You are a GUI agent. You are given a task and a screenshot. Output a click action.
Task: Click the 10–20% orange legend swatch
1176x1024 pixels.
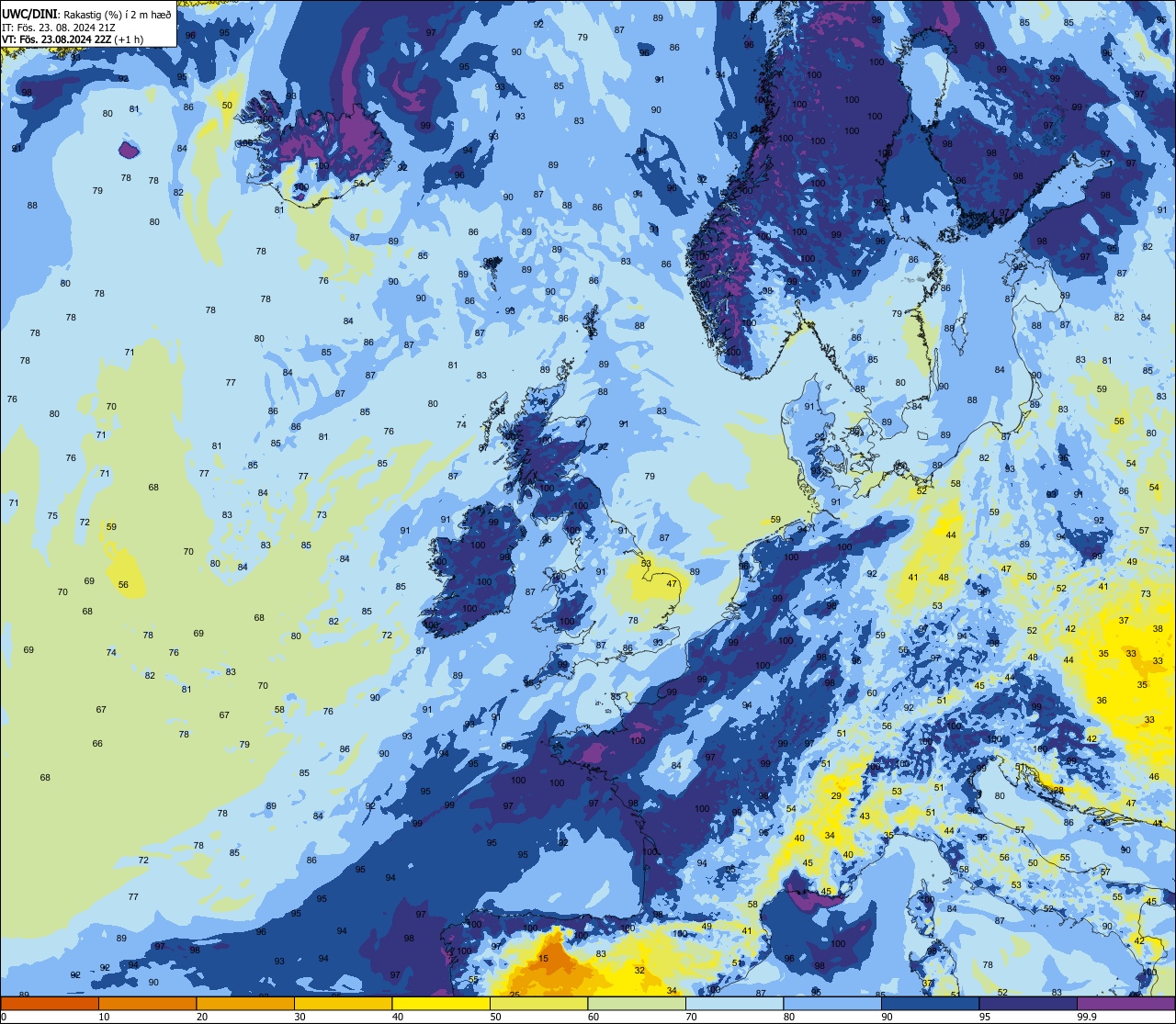pos(147,1003)
